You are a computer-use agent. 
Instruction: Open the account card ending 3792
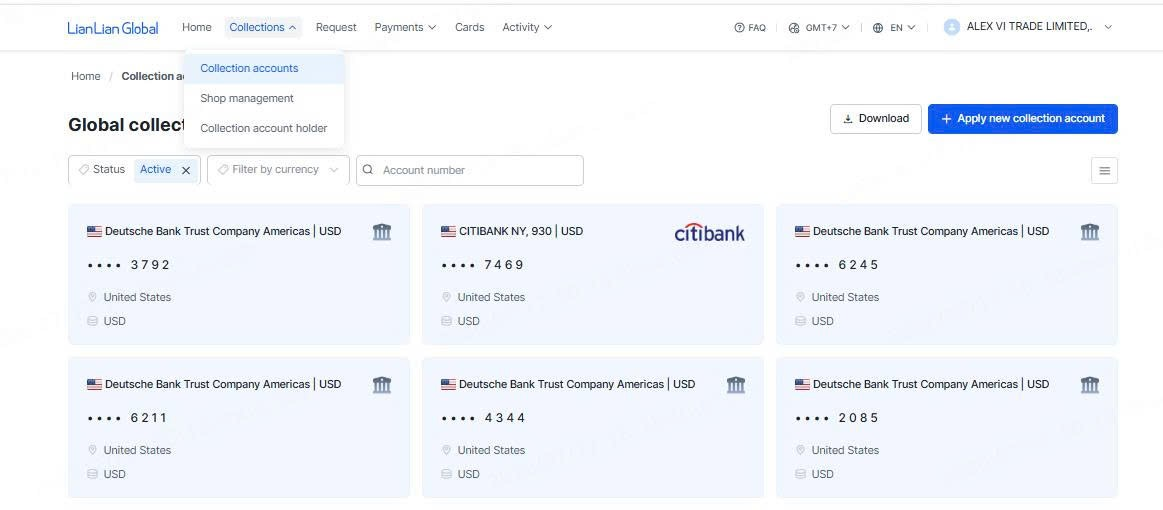pos(239,274)
